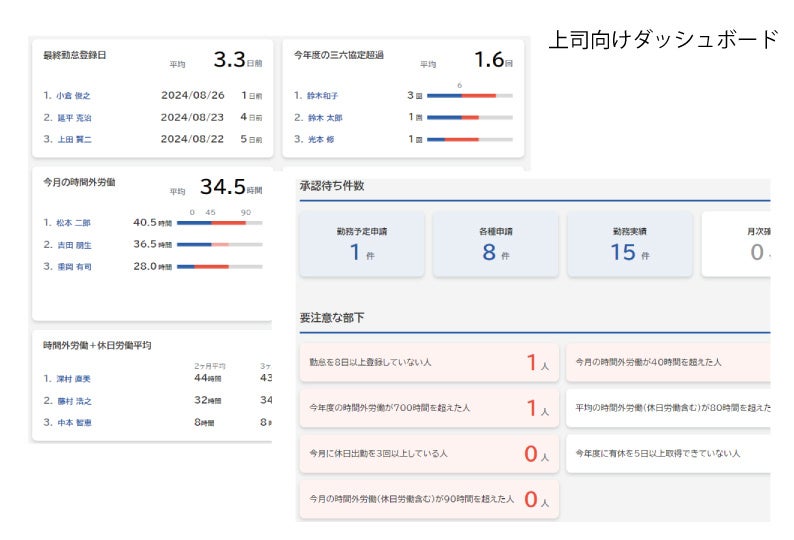
Task: Click the 今月の時間外労働 card title
Action: click(79, 182)
